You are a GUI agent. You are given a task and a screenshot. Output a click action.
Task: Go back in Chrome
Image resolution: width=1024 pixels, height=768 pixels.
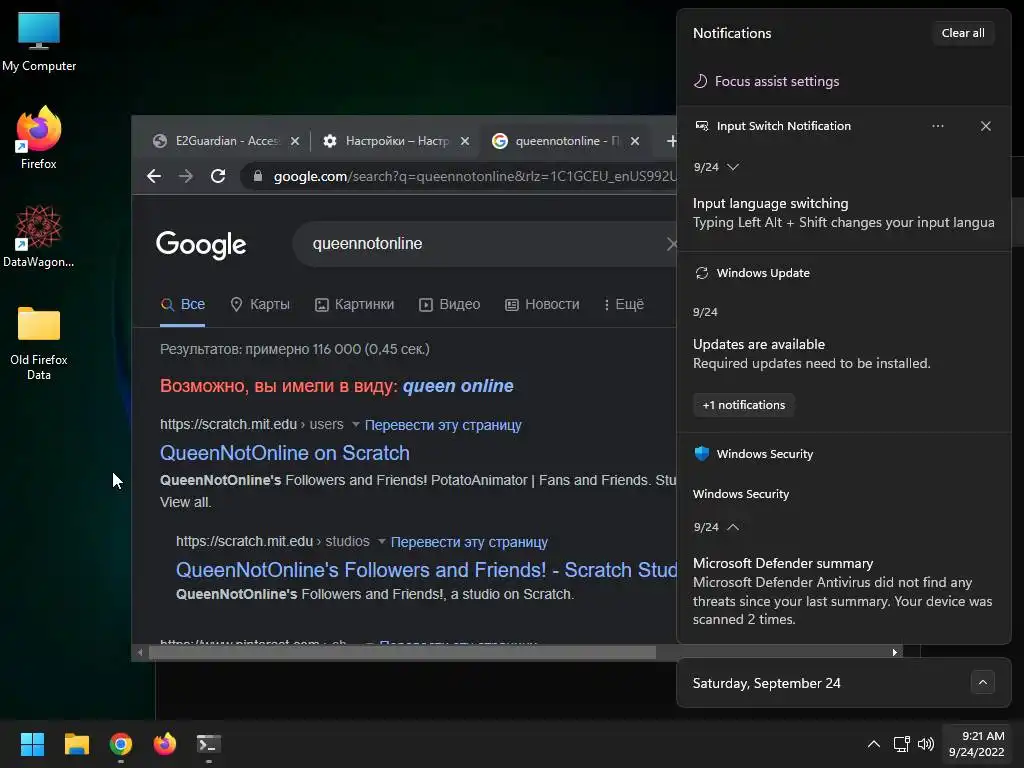tap(154, 176)
